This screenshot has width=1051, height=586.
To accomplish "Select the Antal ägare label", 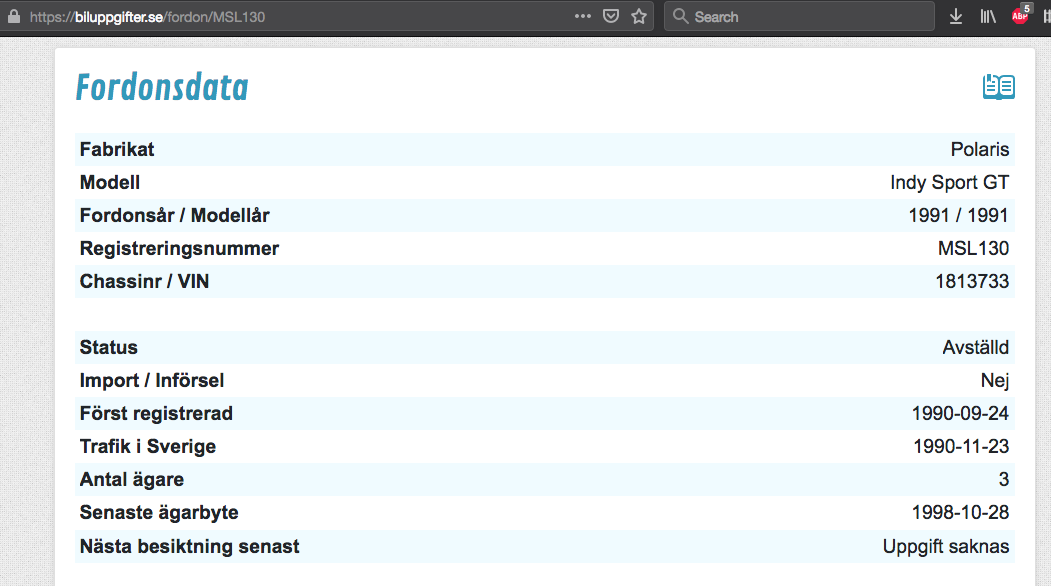I will (131, 479).
